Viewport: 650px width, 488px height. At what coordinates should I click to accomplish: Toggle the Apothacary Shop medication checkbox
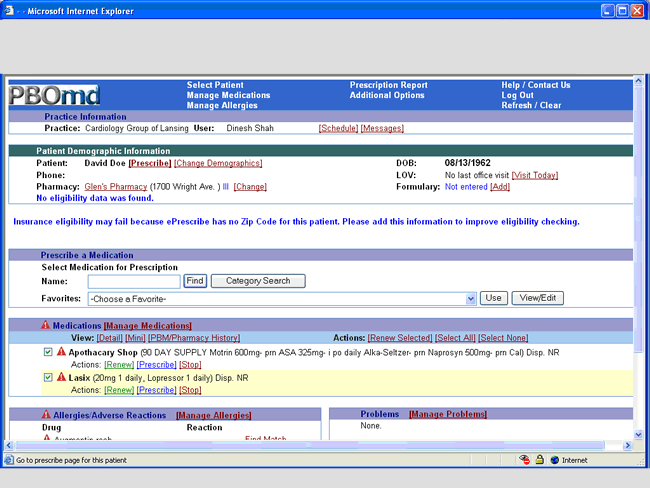coord(48,352)
